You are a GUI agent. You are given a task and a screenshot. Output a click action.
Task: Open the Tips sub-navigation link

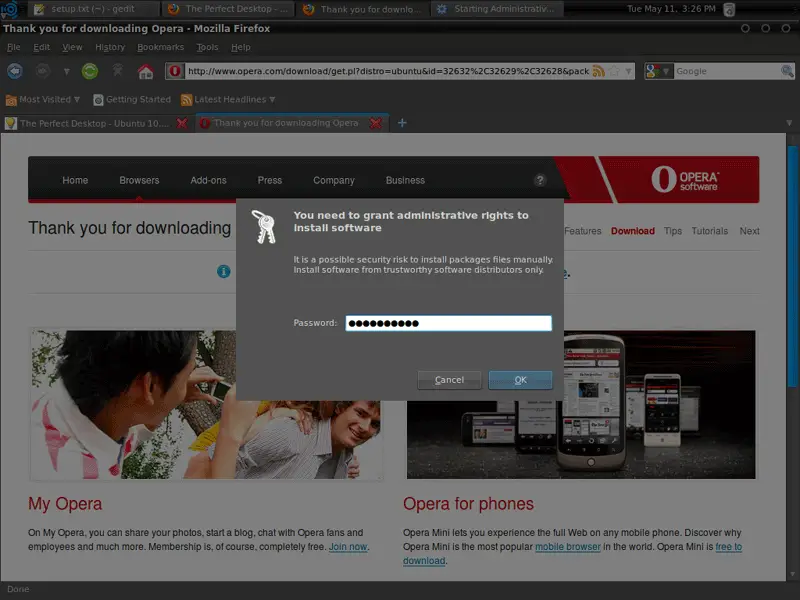click(x=672, y=231)
